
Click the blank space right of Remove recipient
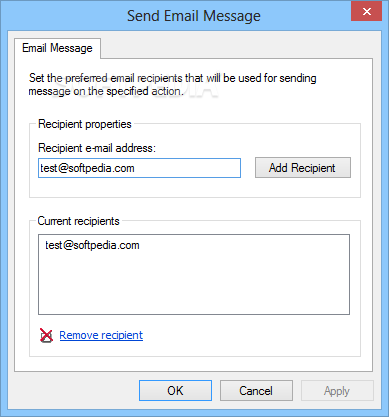click(250, 335)
